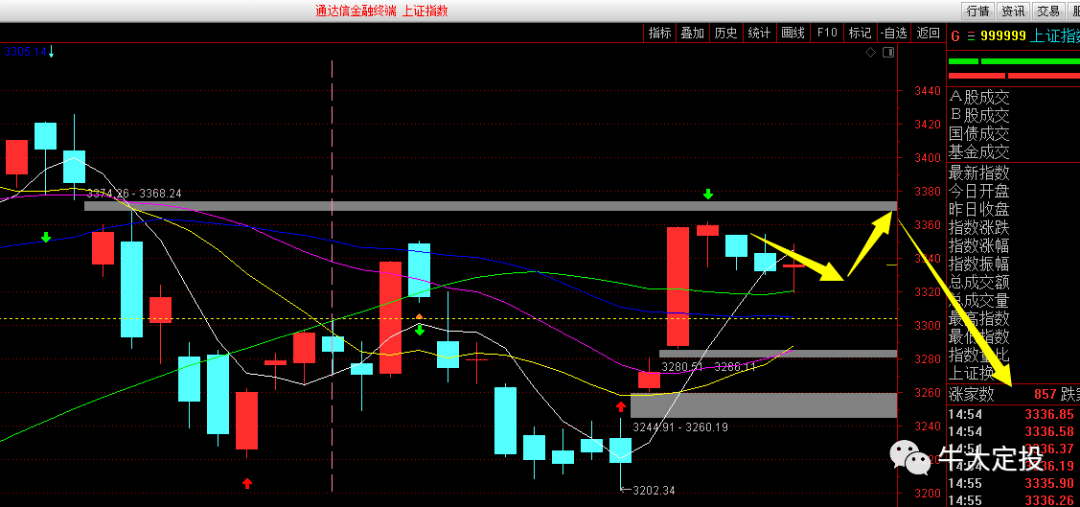Open the 历史 history view
Viewport: 1080px width, 507px height.
[726, 32]
